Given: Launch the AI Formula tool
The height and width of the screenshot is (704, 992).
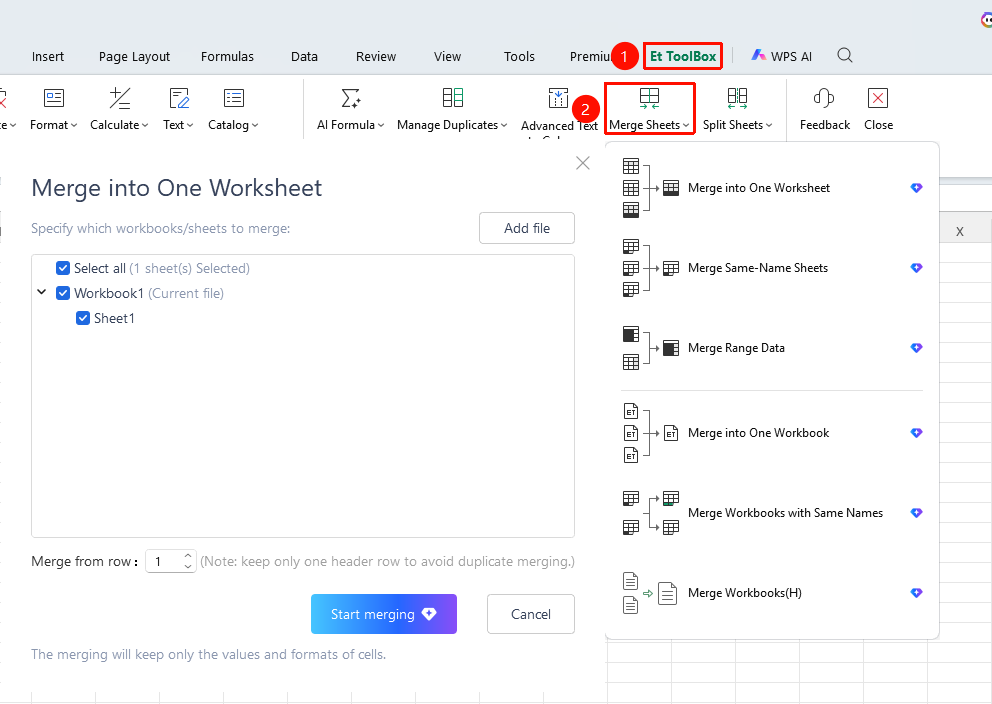Looking at the screenshot, I should coord(350,109).
